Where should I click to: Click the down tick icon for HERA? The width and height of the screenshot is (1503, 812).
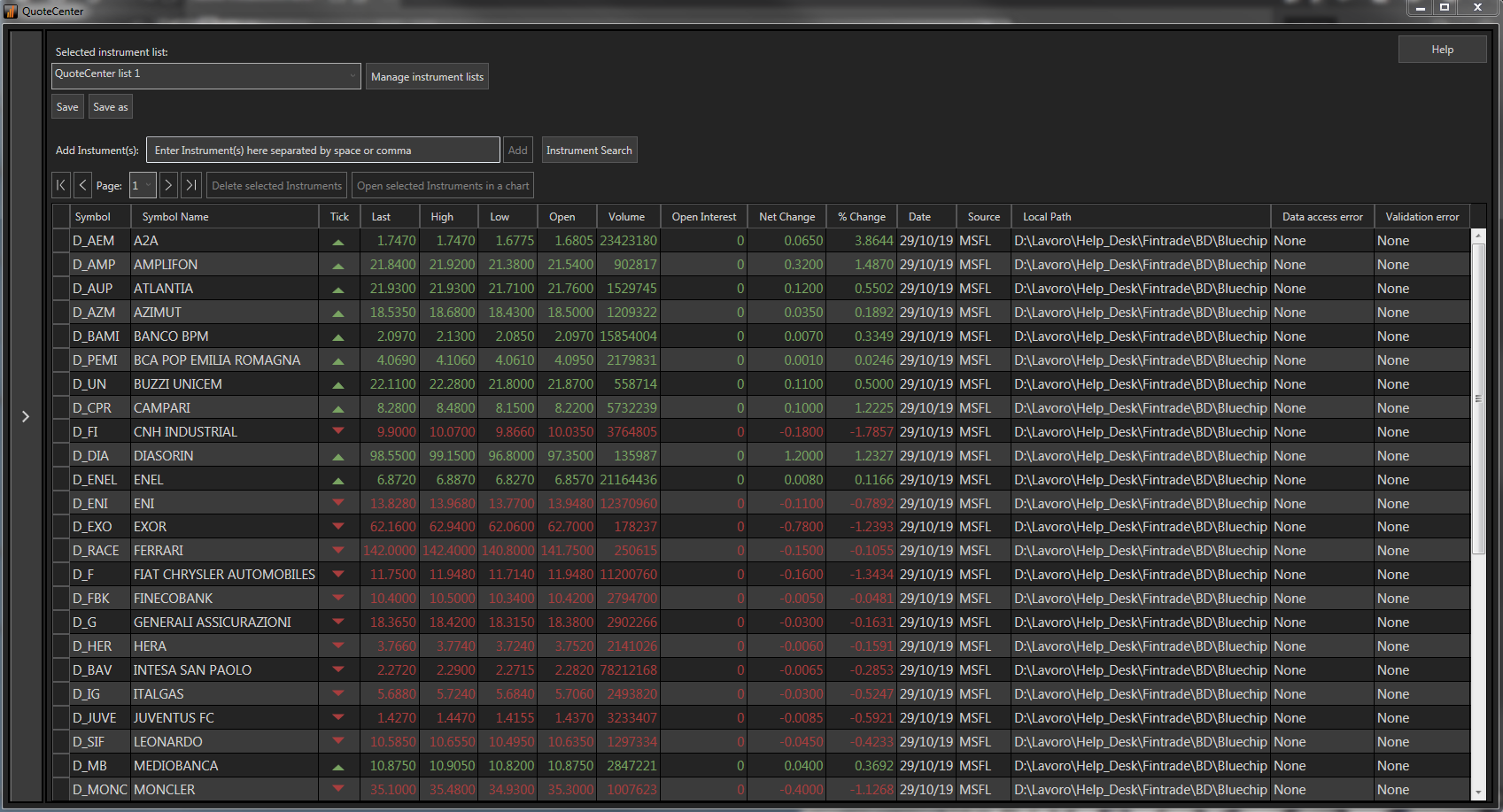tap(337, 646)
